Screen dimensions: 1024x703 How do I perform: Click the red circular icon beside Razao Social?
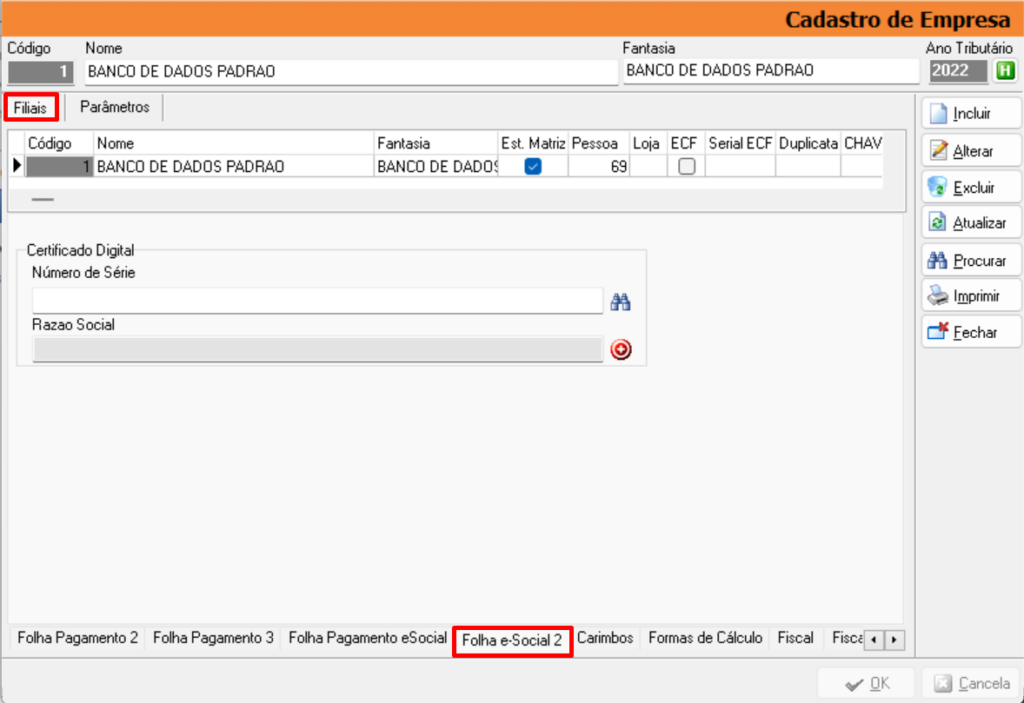[x=621, y=349]
